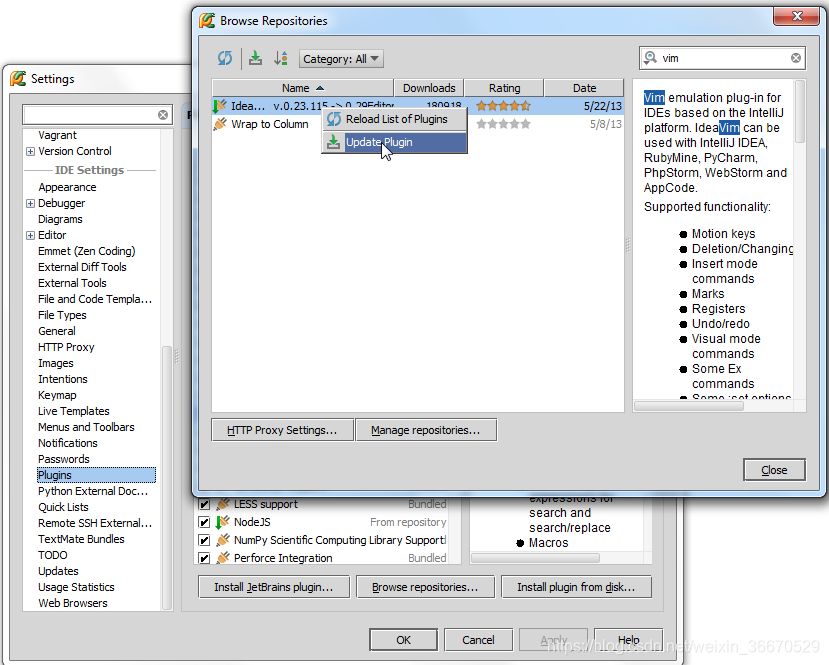Screen dimensions: 829x665
Task: Expand the Editor tree node
Action: click(31, 235)
